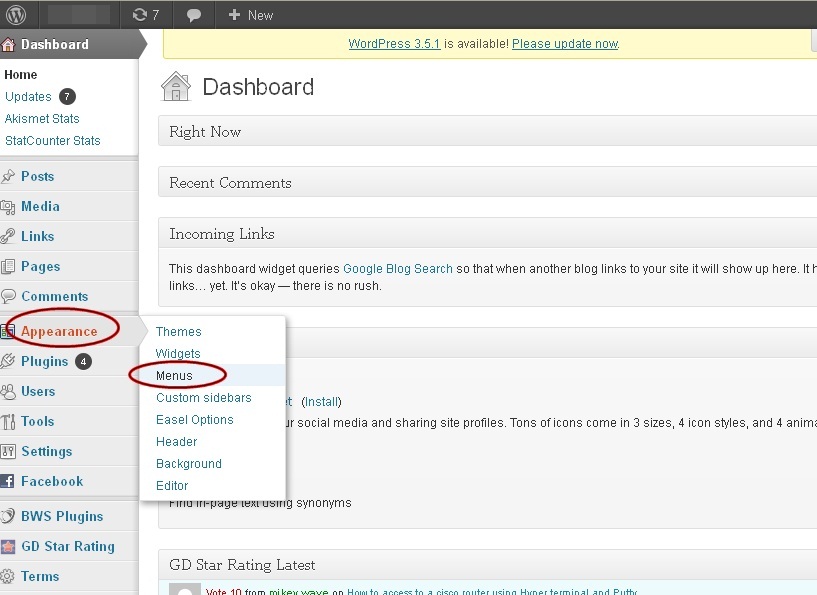Click the plus icon beside New
The height and width of the screenshot is (595, 817).
(x=234, y=15)
